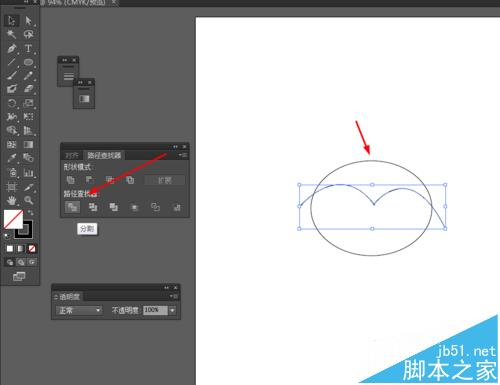Click the Merge pathfinder button

pos(114,207)
